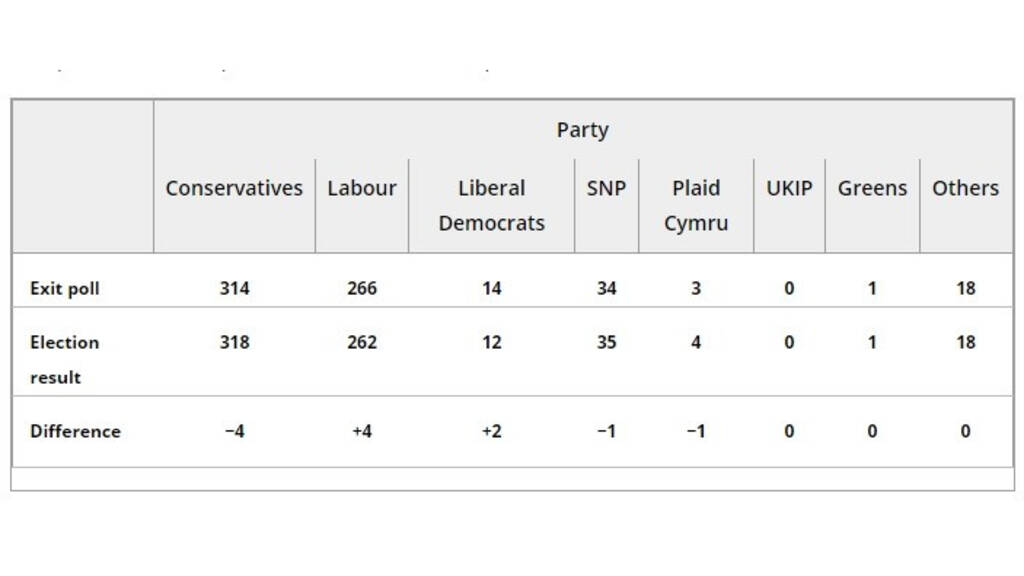Click SNP election result value 35
The width and height of the screenshot is (1024, 576).
pyautogui.click(x=606, y=343)
